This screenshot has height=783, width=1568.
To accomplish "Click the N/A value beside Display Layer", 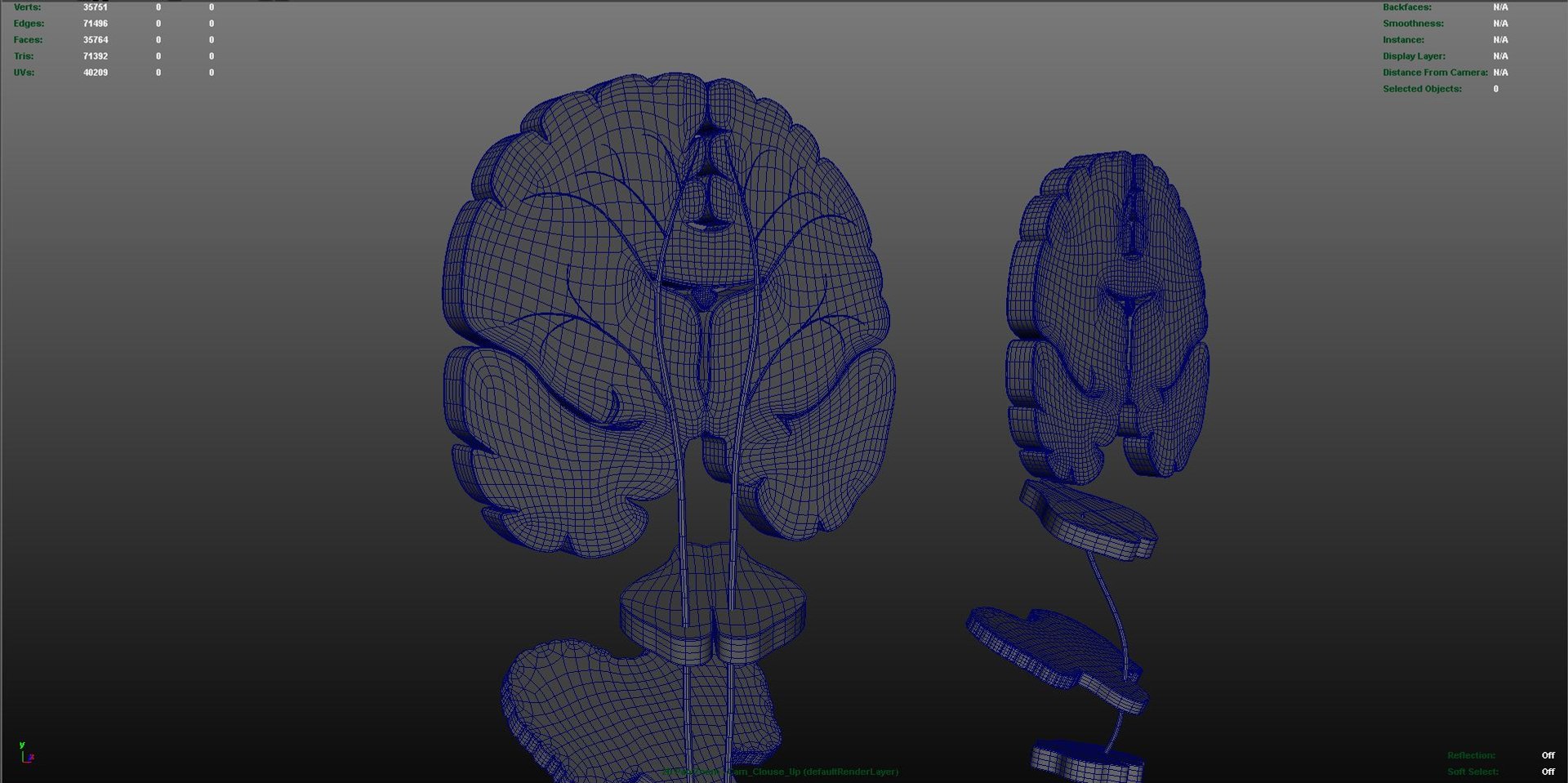I will click(x=1500, y=56).
